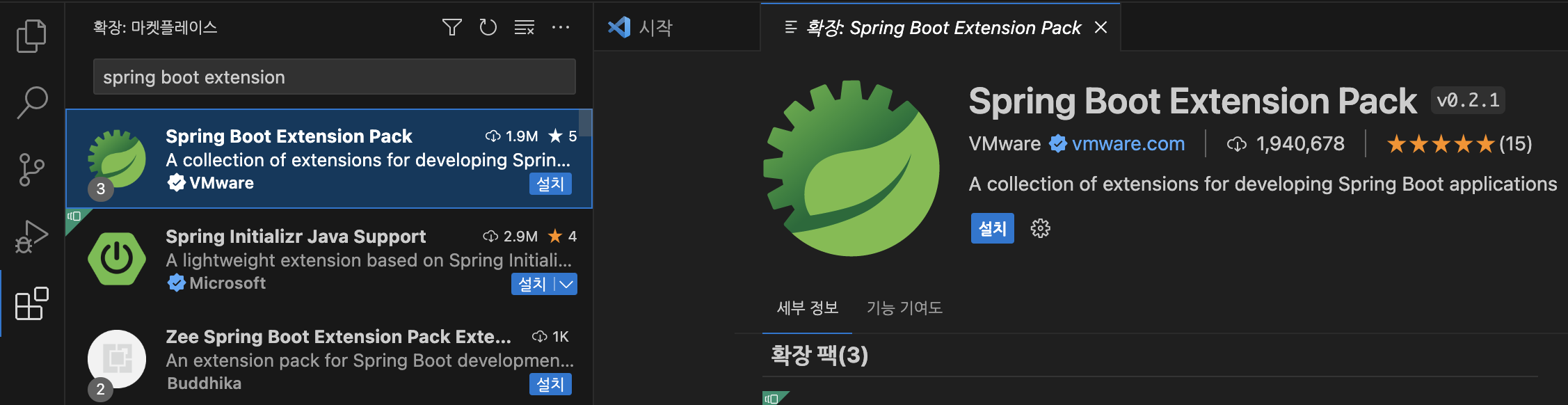Screen dimensions: 1568x405
Task: Switch to the 세부 정보 tab
Action: pos(807,308)
